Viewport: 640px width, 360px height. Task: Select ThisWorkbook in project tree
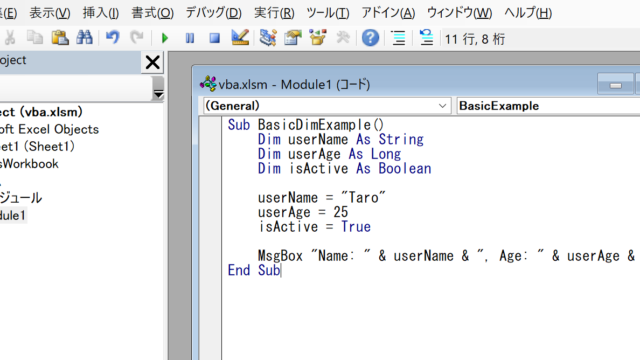(x=29, y=164)
